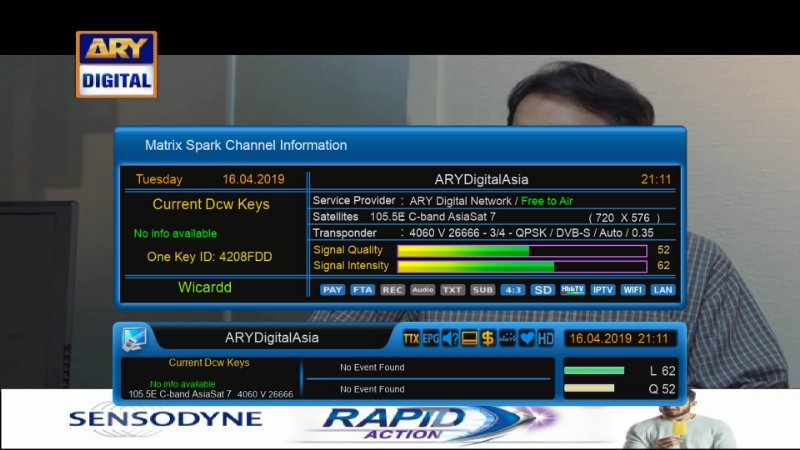Click the dollar sign encryption icon
Viewport: 800px width, 450px height.
(488, 338)
